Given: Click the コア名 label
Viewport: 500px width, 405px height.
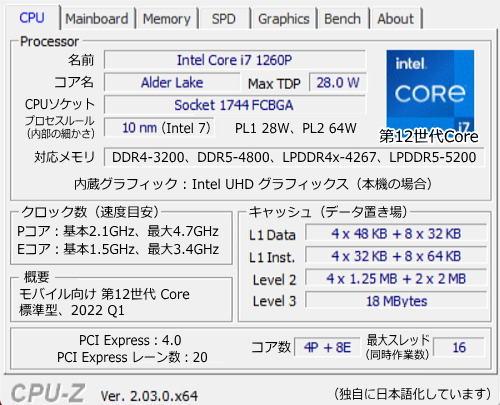Looking at the screenshot, I should click(x=74, y=82).
